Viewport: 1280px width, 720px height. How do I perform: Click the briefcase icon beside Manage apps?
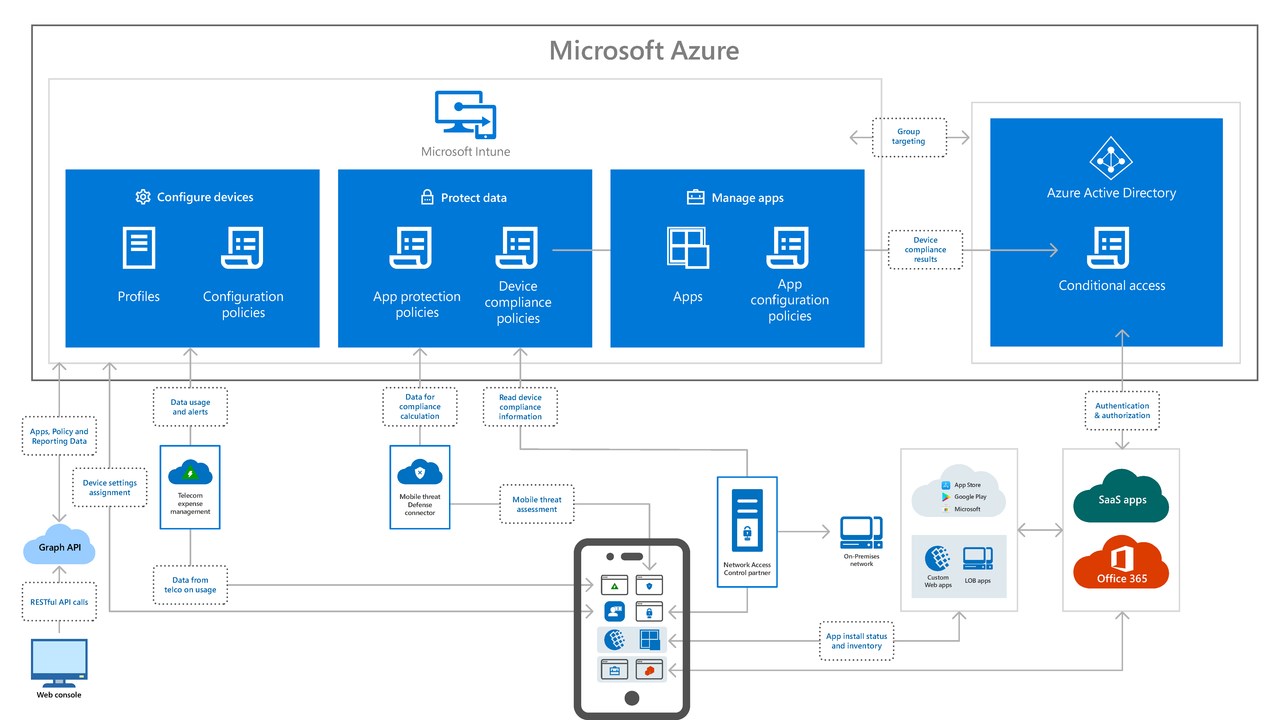pos(696,197)
